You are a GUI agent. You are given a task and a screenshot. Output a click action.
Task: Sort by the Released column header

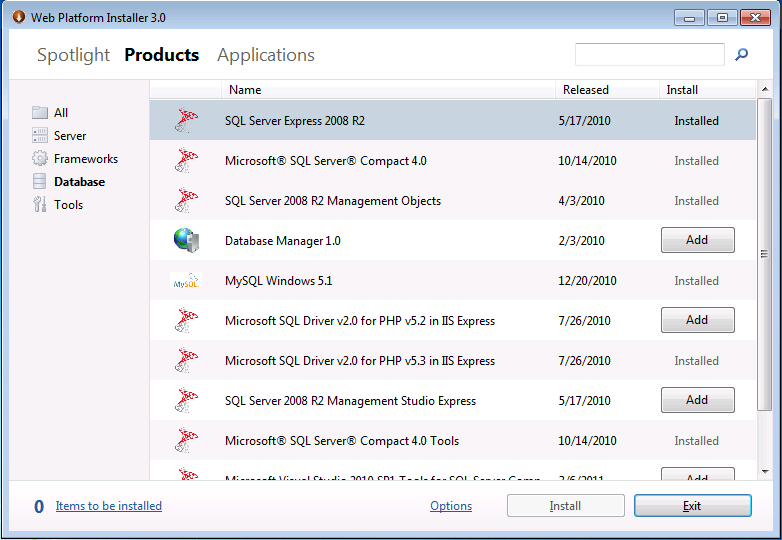tap(607, 90)
